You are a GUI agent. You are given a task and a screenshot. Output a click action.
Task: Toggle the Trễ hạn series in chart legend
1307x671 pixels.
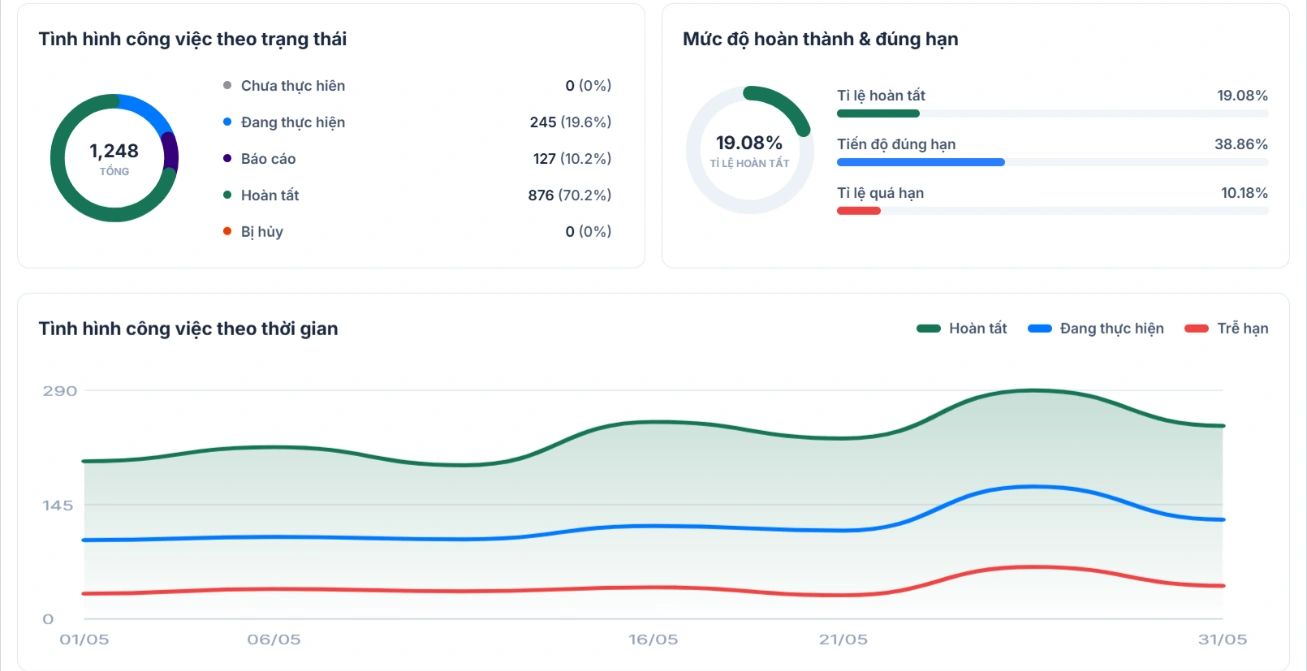click(x=1226, y=328)
